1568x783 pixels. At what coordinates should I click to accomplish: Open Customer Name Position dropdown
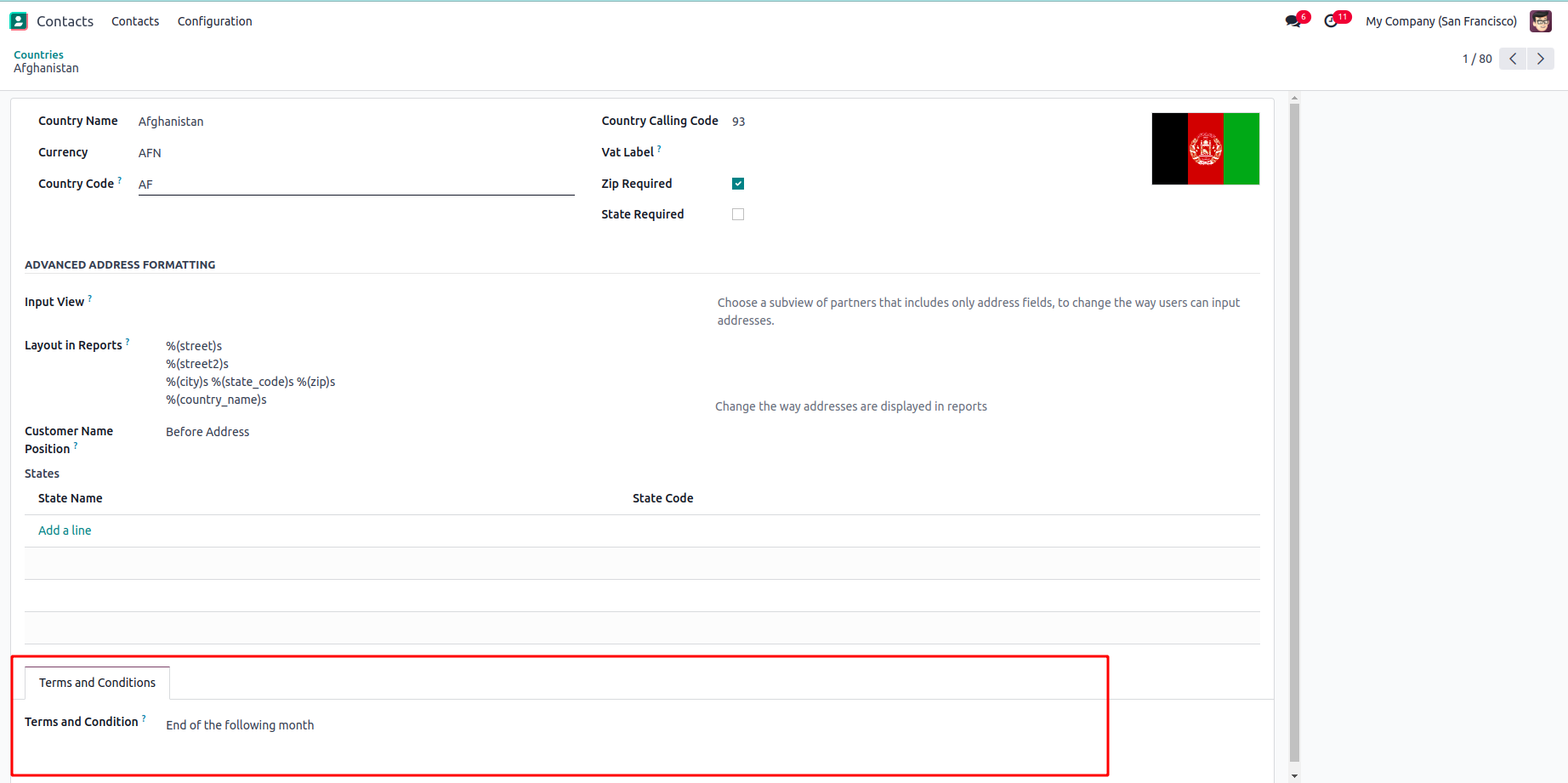pyautogui.click(x=434, y=432)
